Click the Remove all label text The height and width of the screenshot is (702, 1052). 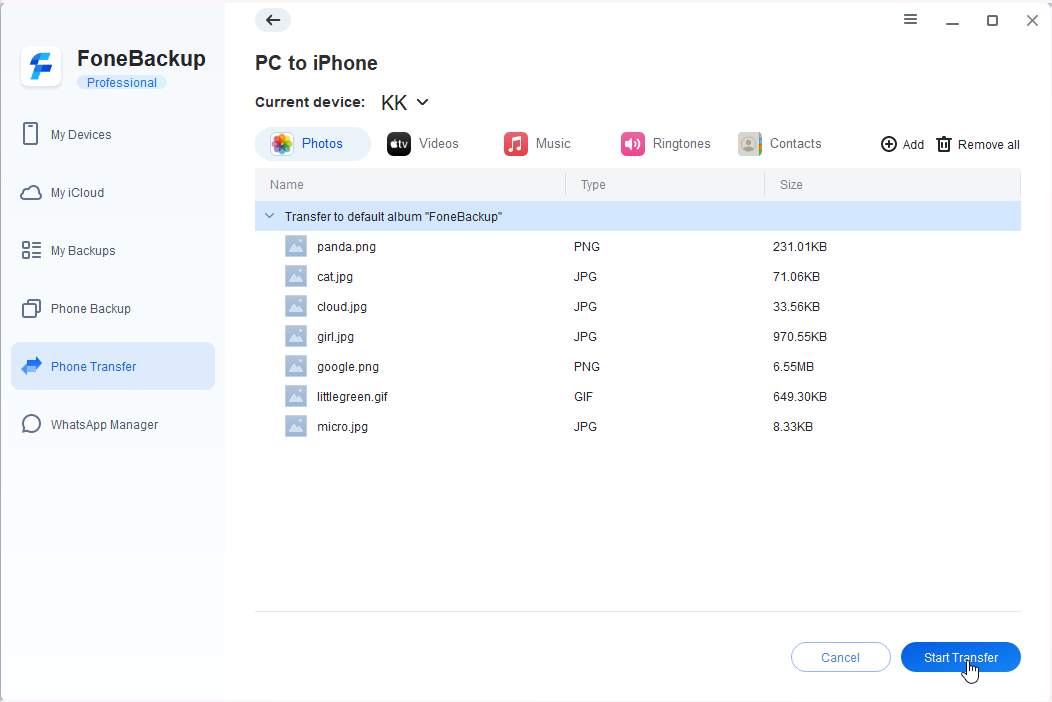[x=988, y=144]
